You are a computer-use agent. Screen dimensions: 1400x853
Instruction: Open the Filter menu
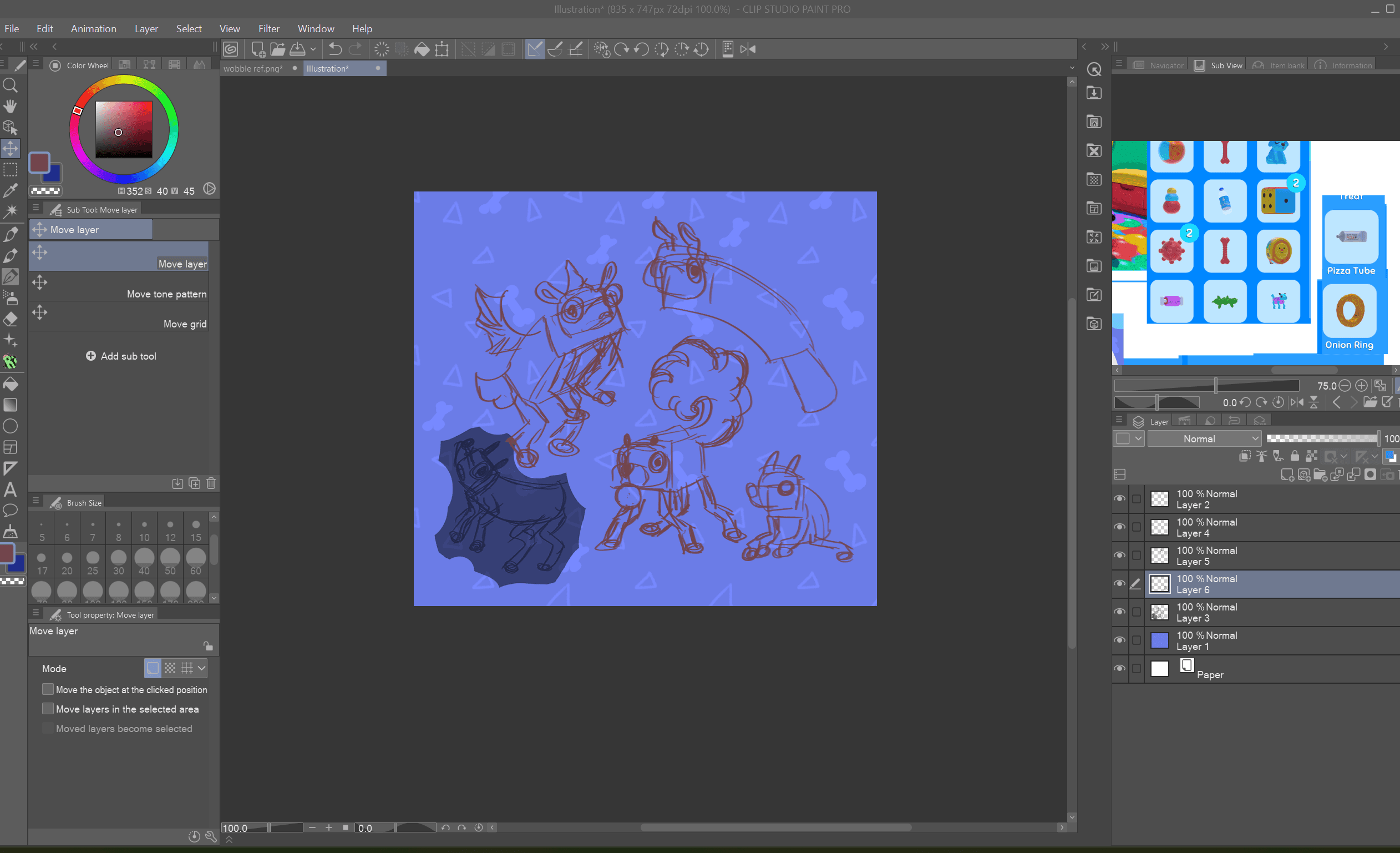tap(268, 28)
